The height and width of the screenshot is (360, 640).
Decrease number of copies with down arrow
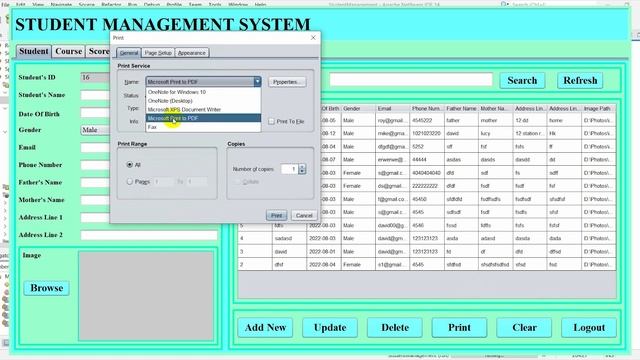[302, 172]
